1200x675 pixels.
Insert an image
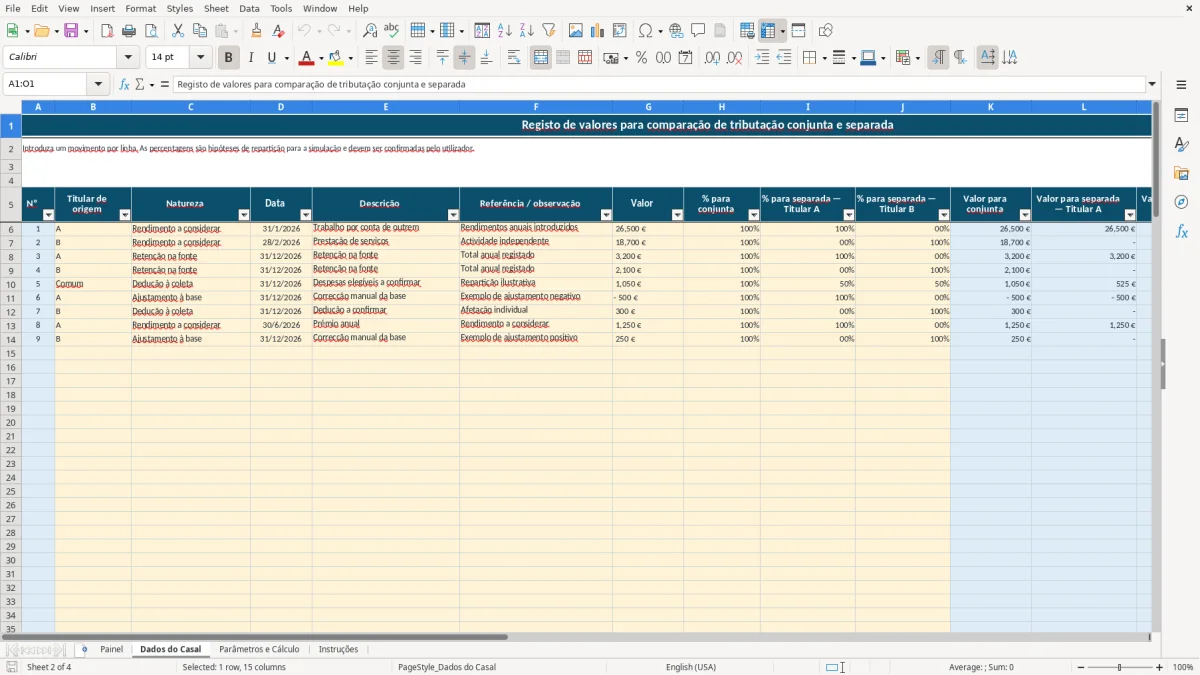[x=576, y=31]
